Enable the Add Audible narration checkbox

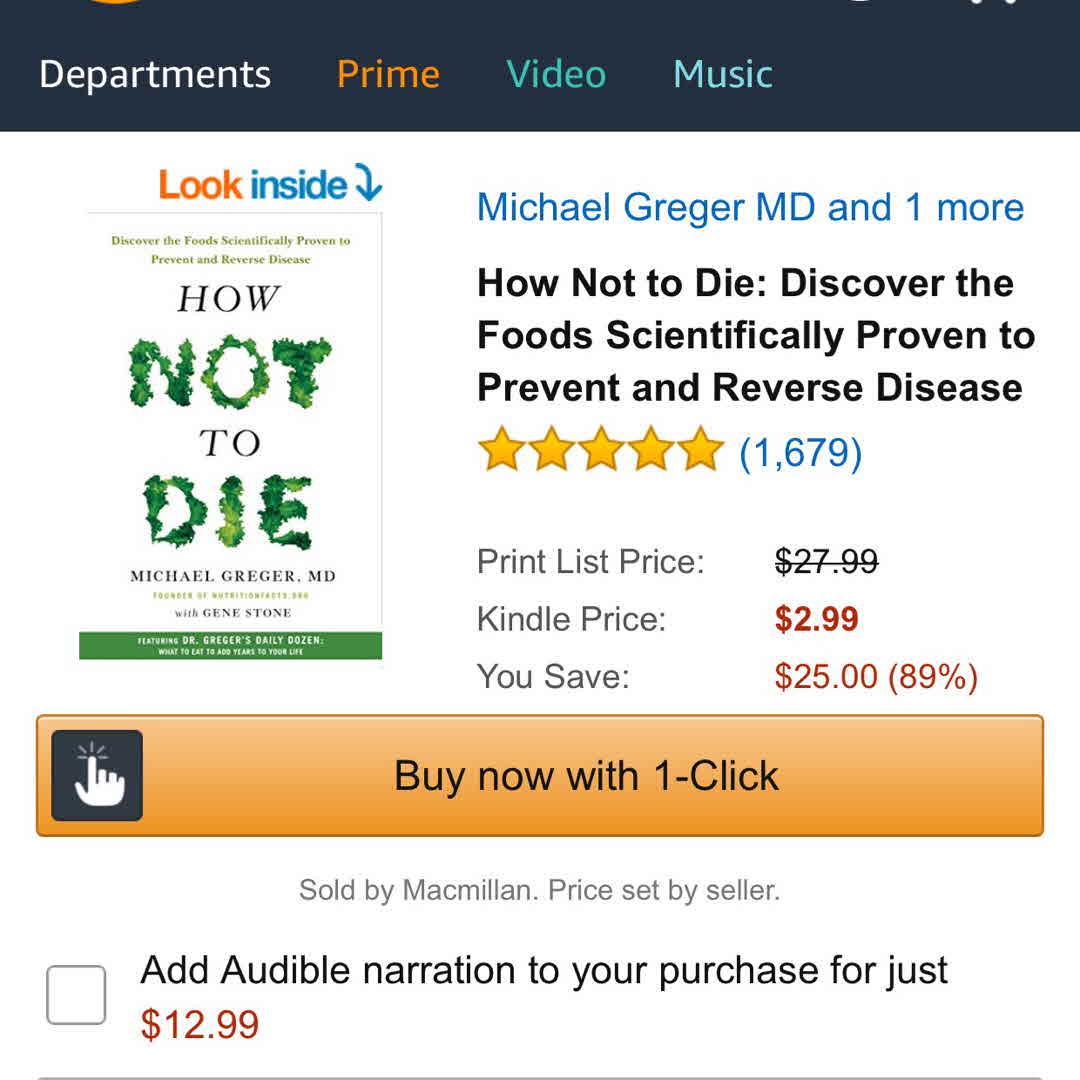pos(76,995)
